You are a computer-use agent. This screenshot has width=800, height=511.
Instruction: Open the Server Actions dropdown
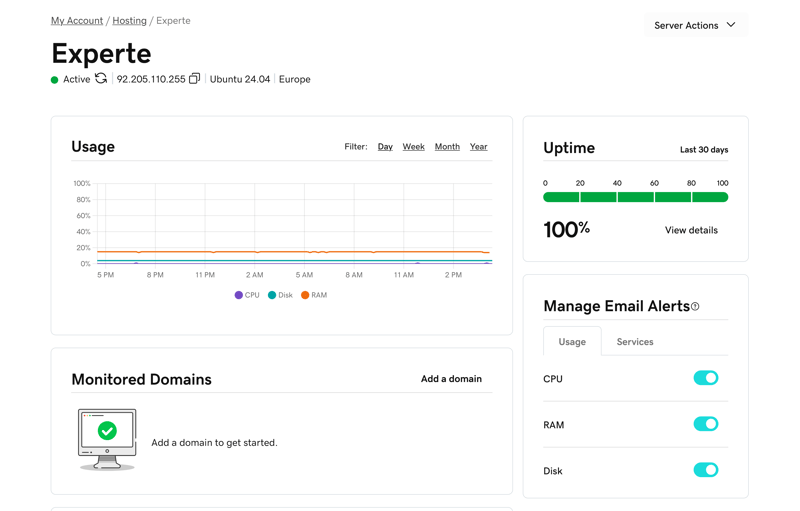pyautogui.click(x=695, y=25)
